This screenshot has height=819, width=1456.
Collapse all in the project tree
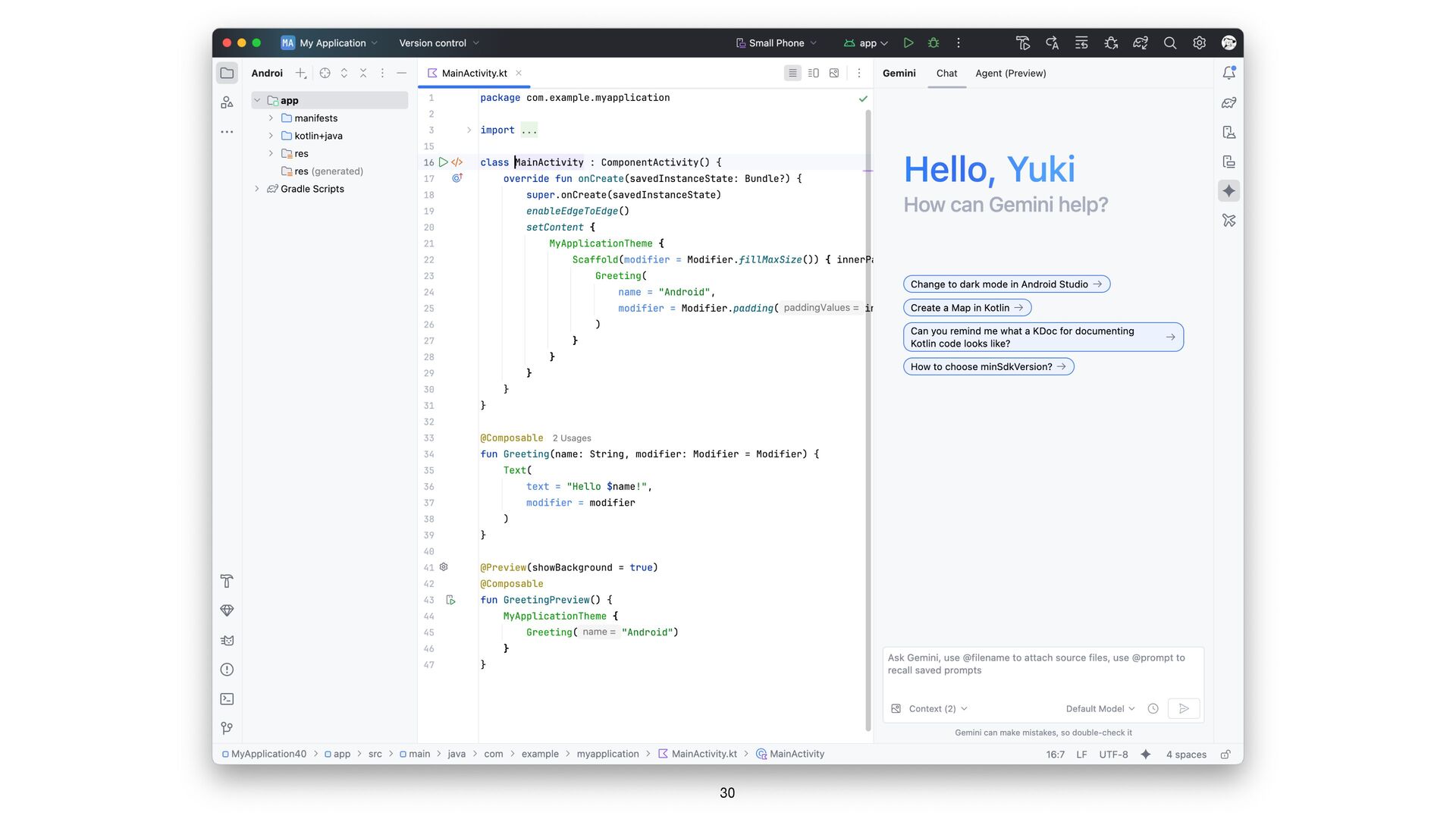(363, 74)
